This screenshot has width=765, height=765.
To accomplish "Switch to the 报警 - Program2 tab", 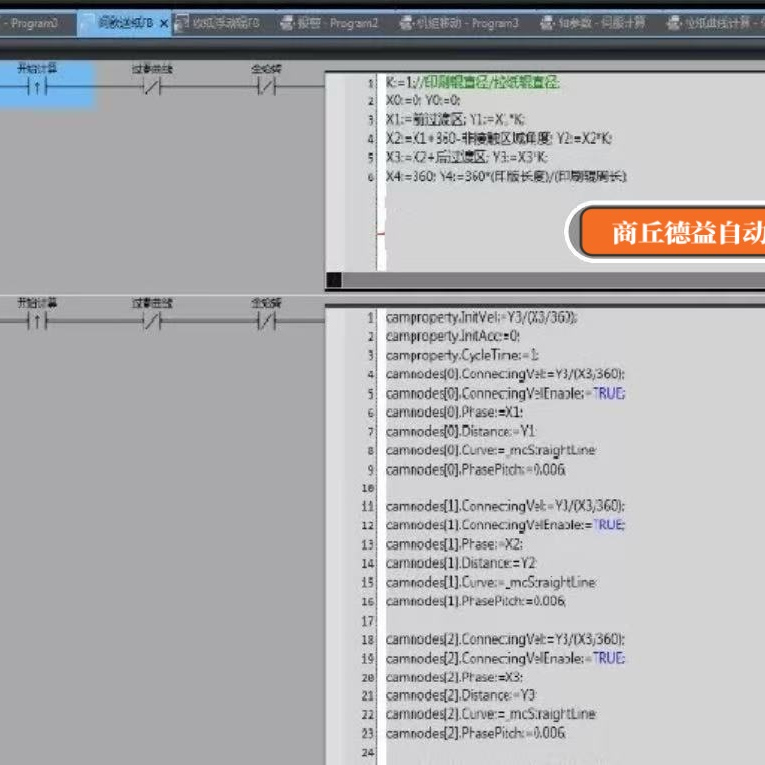I will [330, 23].
